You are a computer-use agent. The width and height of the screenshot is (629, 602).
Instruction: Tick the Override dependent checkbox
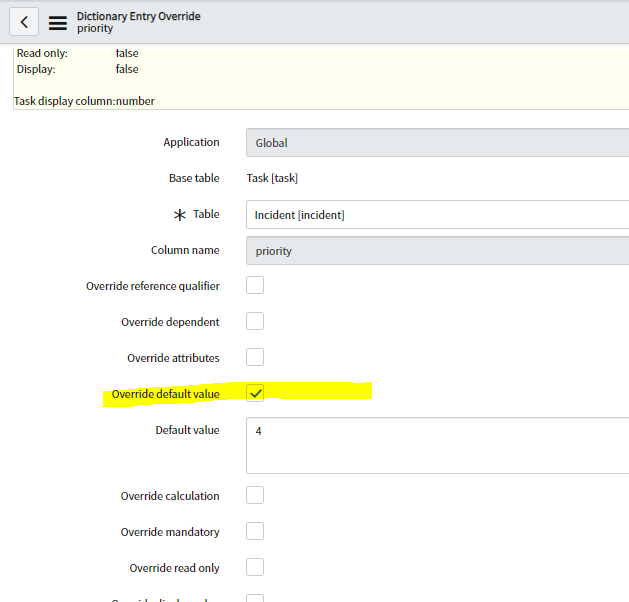click(255, 322)
